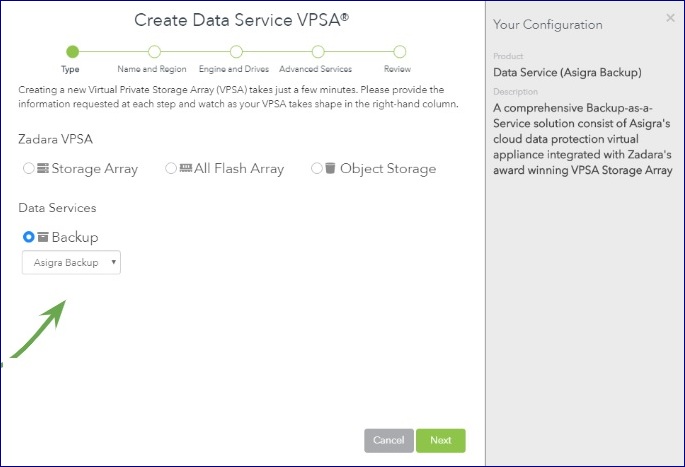This screenshot has width=685, height=467.
Task: Open the Asigra Backup dropdown
Action: (x=71, y=262)
